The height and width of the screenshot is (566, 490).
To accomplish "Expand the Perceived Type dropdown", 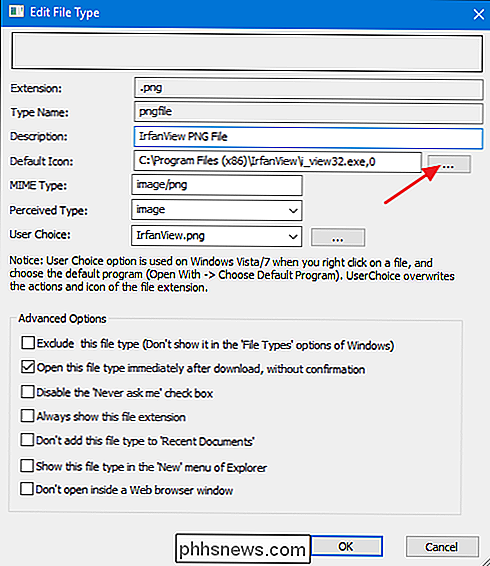I will [x=293, y=210].
